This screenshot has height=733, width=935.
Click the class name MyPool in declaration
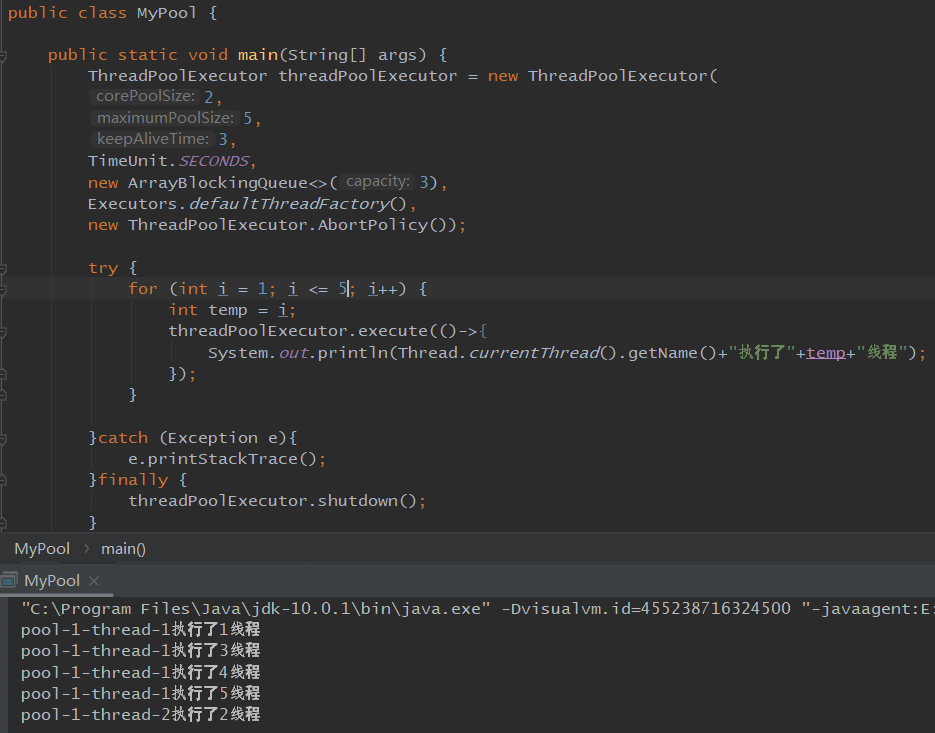[x=166, y=13]
